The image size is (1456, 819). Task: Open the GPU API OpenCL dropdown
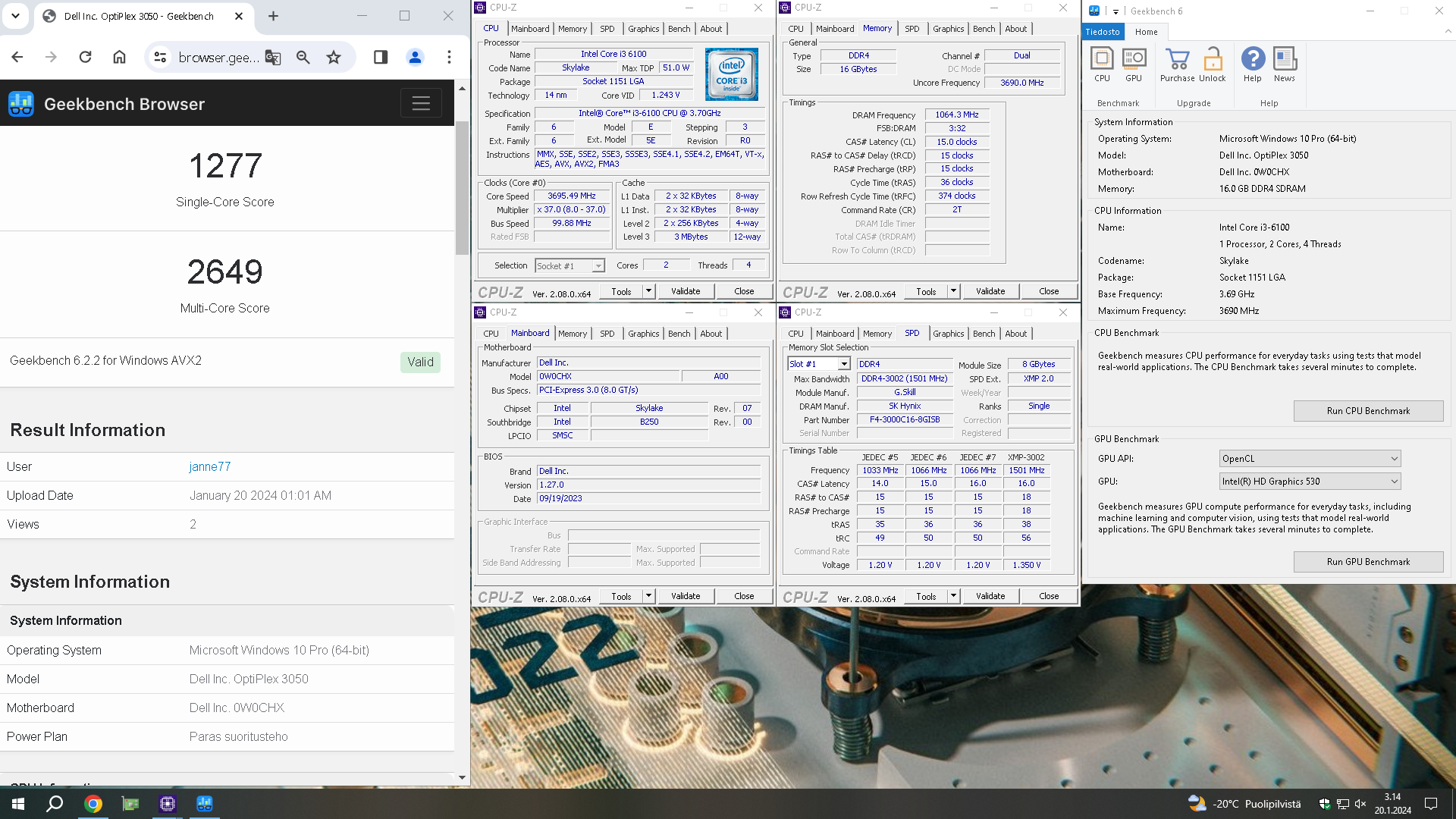1310,459
